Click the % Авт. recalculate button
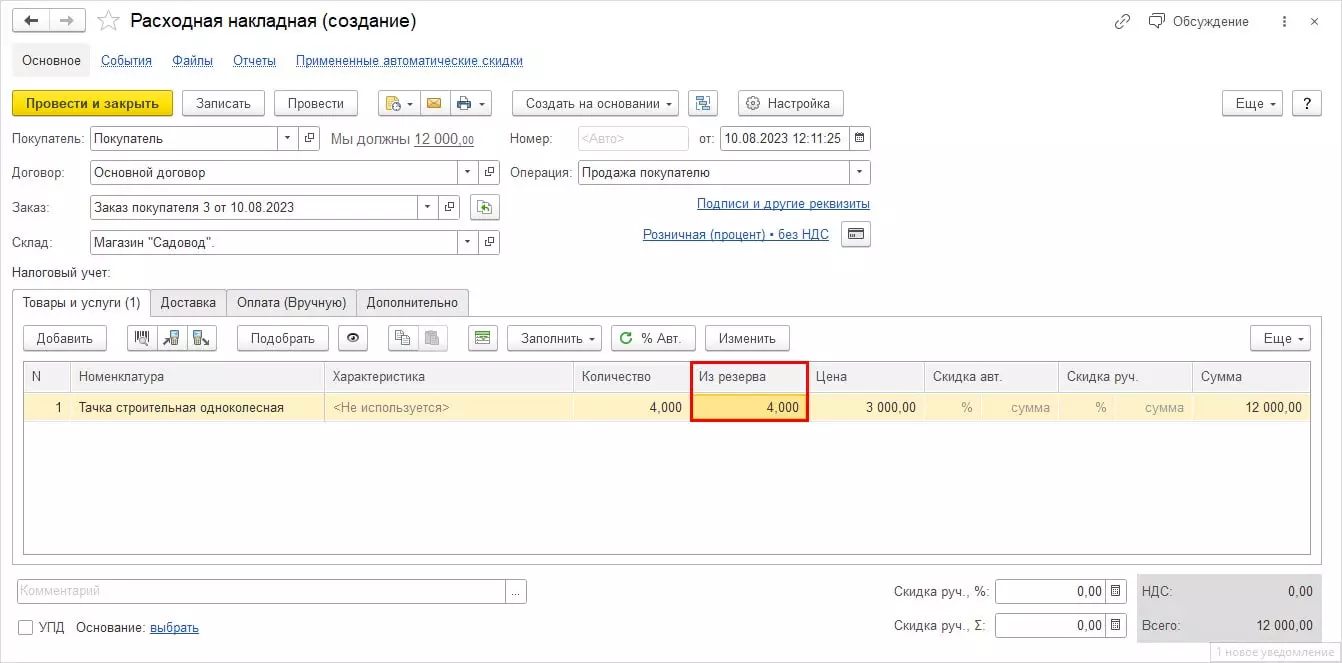Screen dimensions: 1342x663 (x=653, y=338)
